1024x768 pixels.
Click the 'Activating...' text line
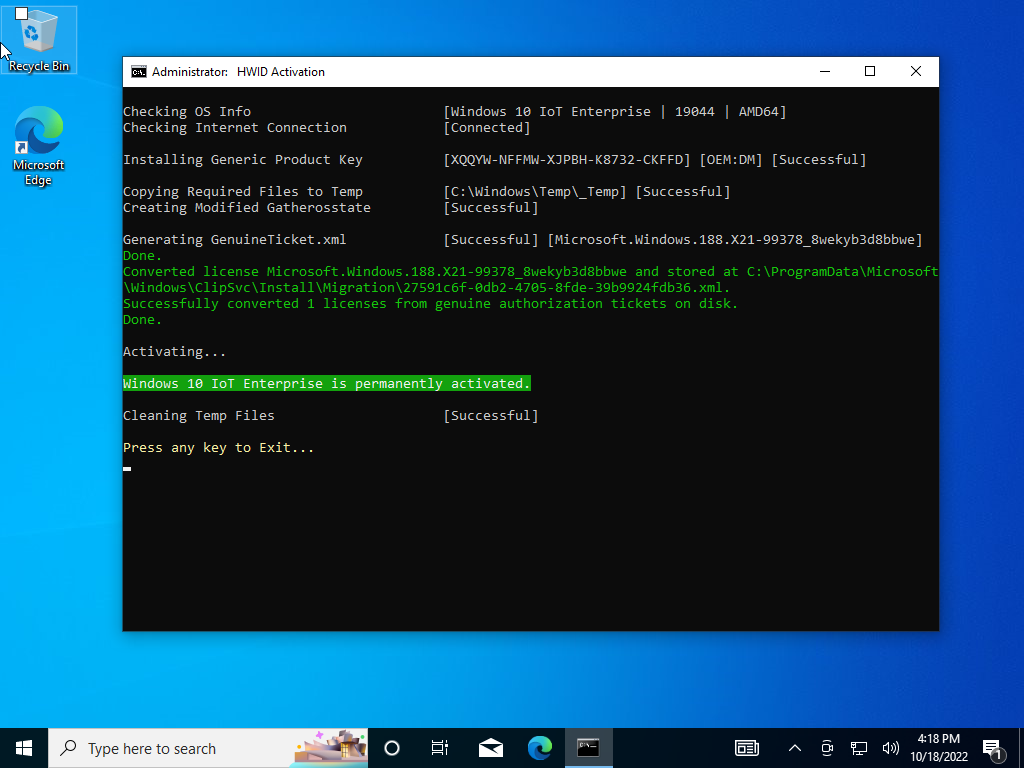pyautogui.click(x=174, y=351)
